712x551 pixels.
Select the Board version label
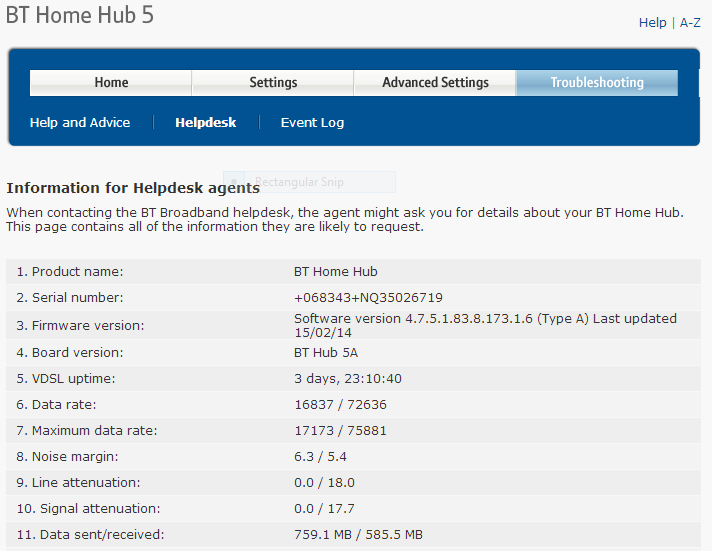pyautogui.click(x=70, y=352)
